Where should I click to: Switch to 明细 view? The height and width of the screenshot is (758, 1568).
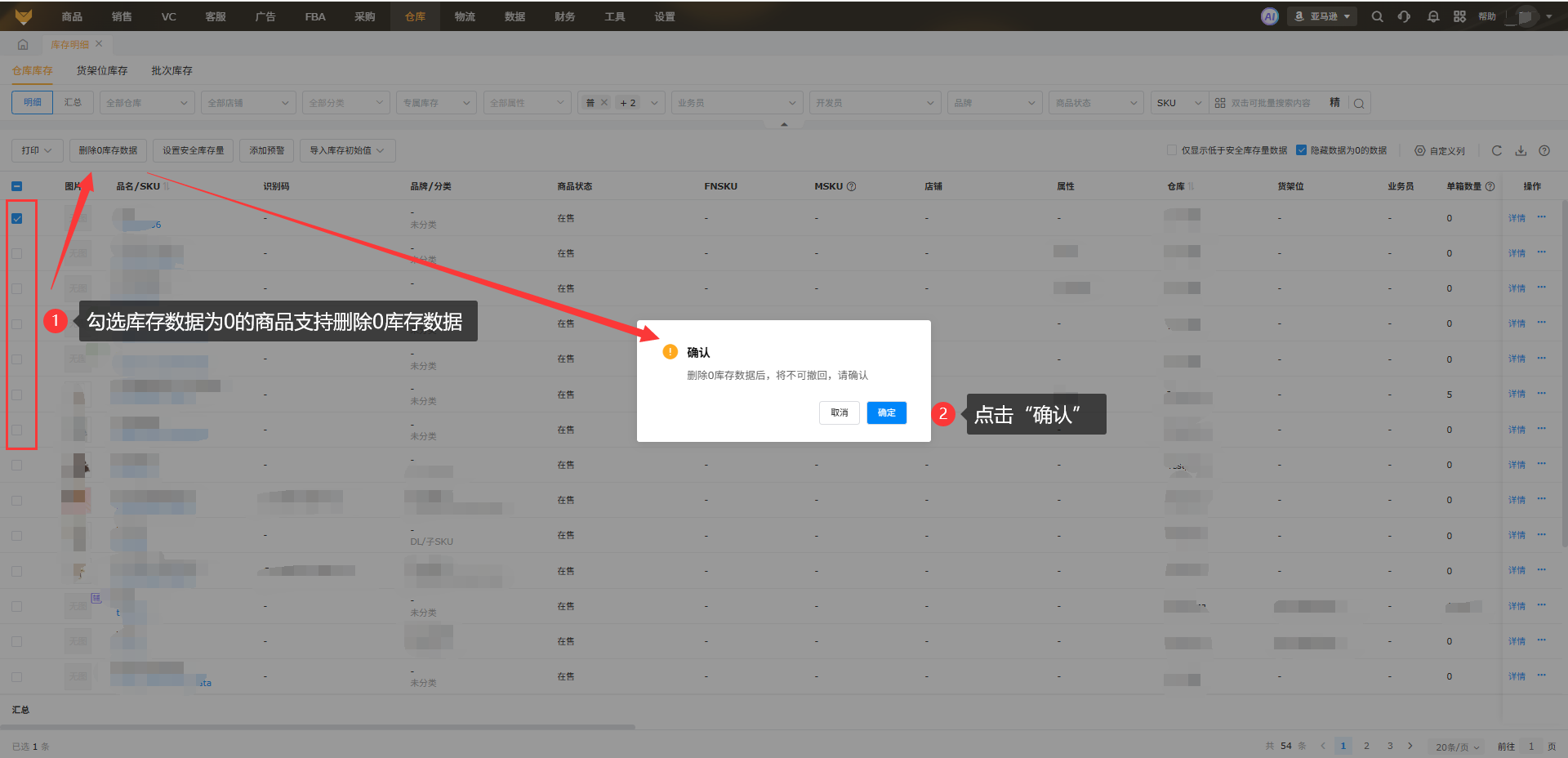point(33,103)
